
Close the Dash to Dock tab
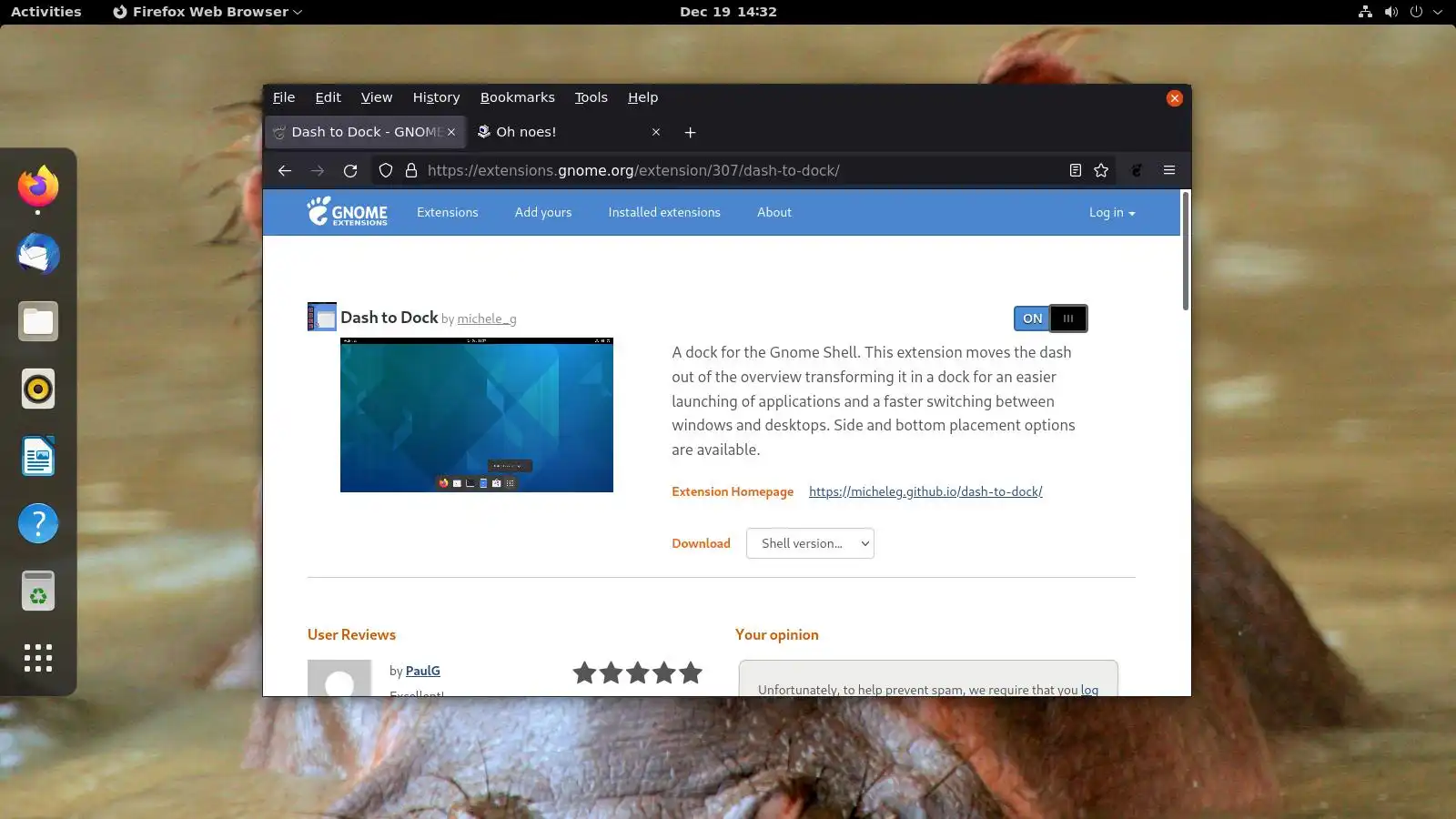point(451,132)
